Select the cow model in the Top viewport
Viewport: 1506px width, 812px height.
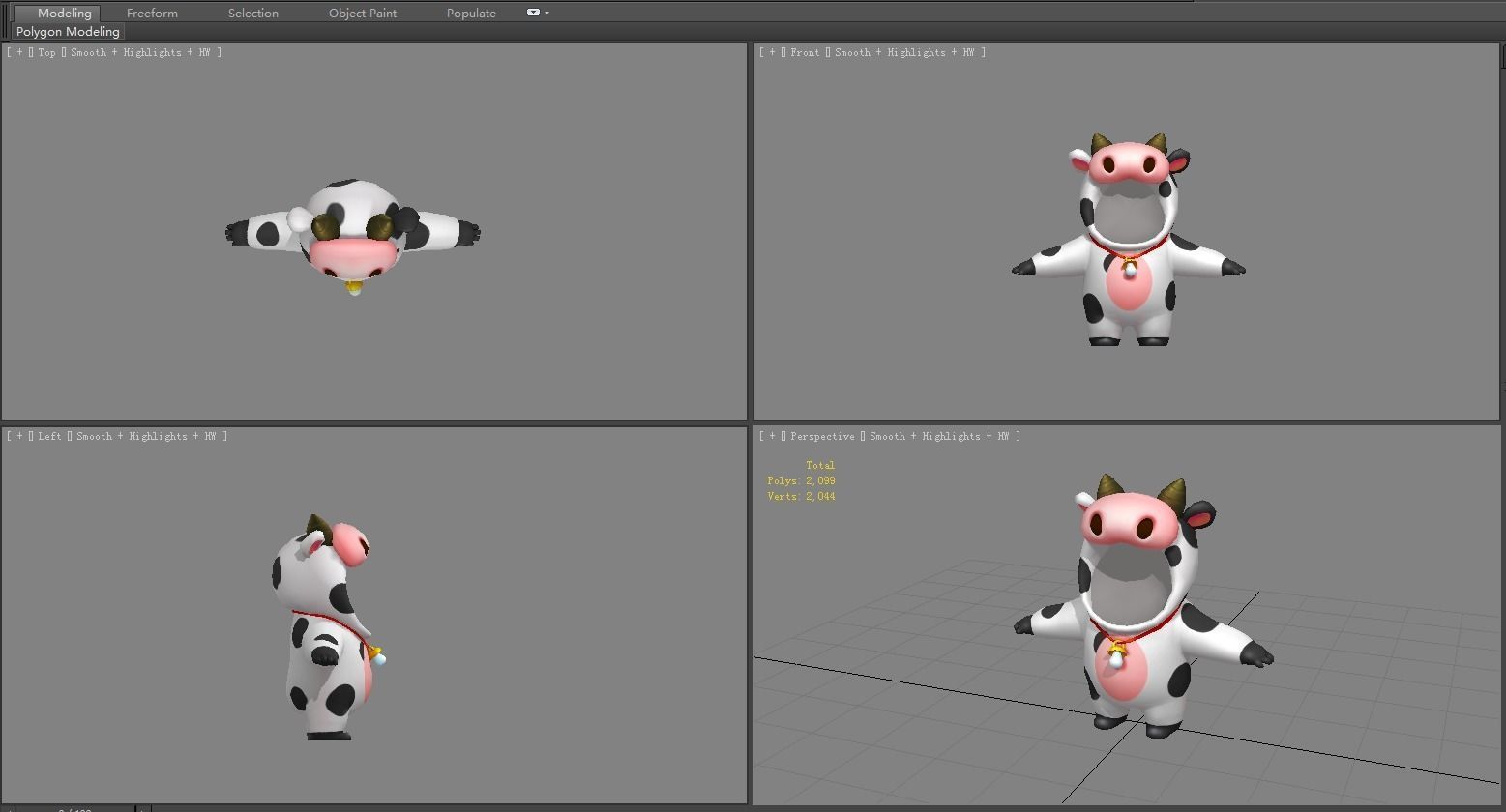pyautogui.click(x=352, y=235)
